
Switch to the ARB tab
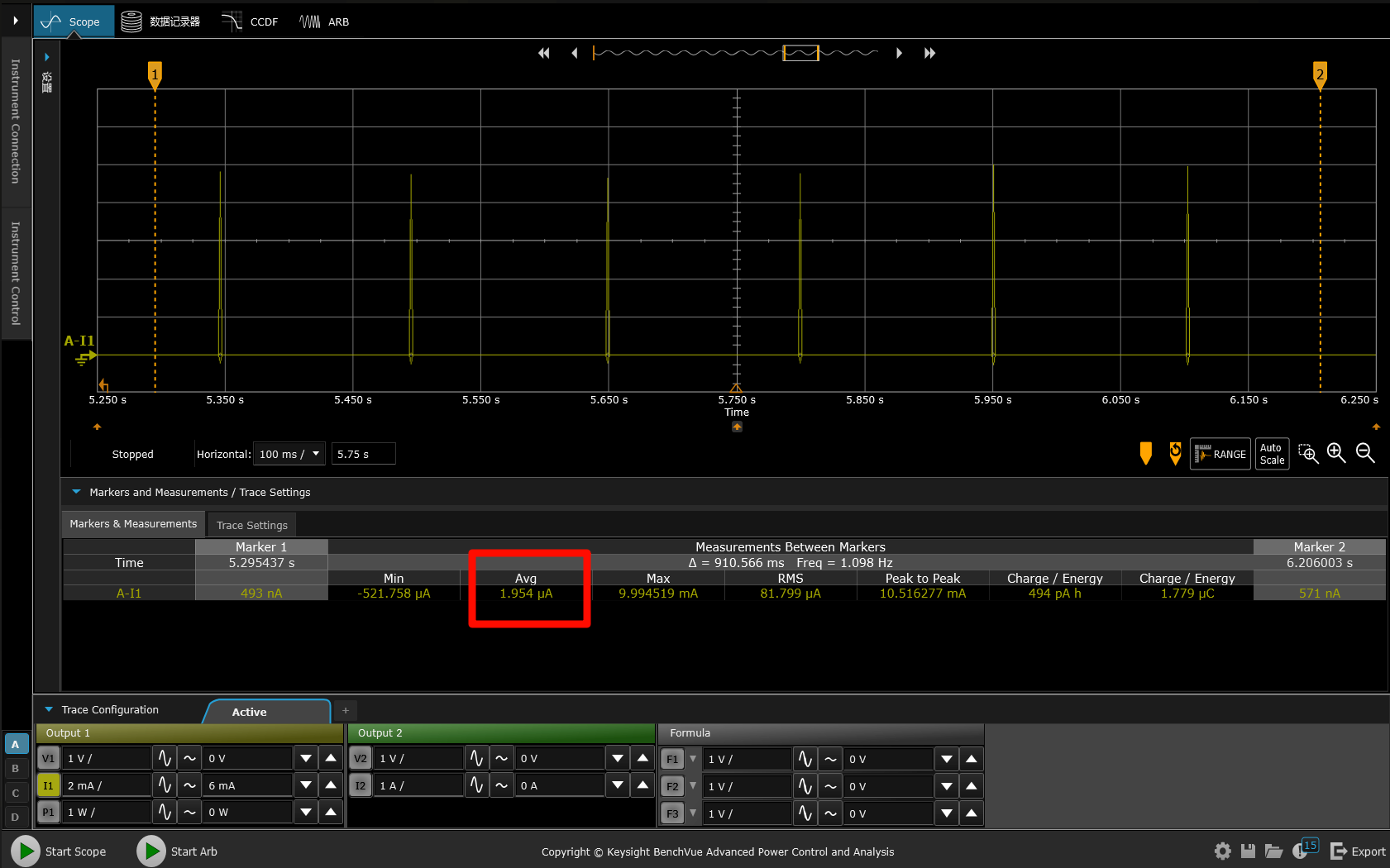click(x=324, y=21)
